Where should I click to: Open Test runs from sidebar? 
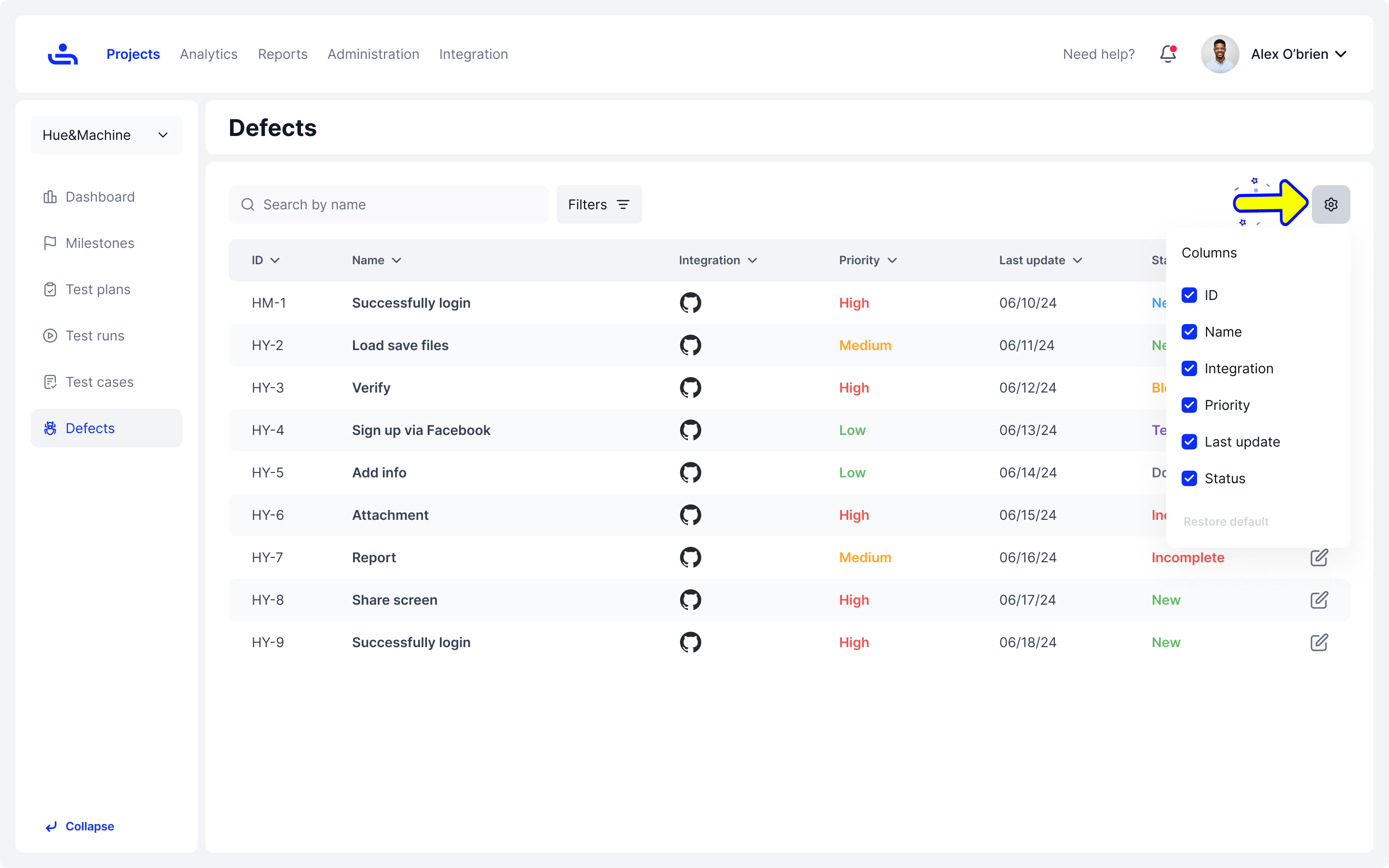[x=95, y=336]
